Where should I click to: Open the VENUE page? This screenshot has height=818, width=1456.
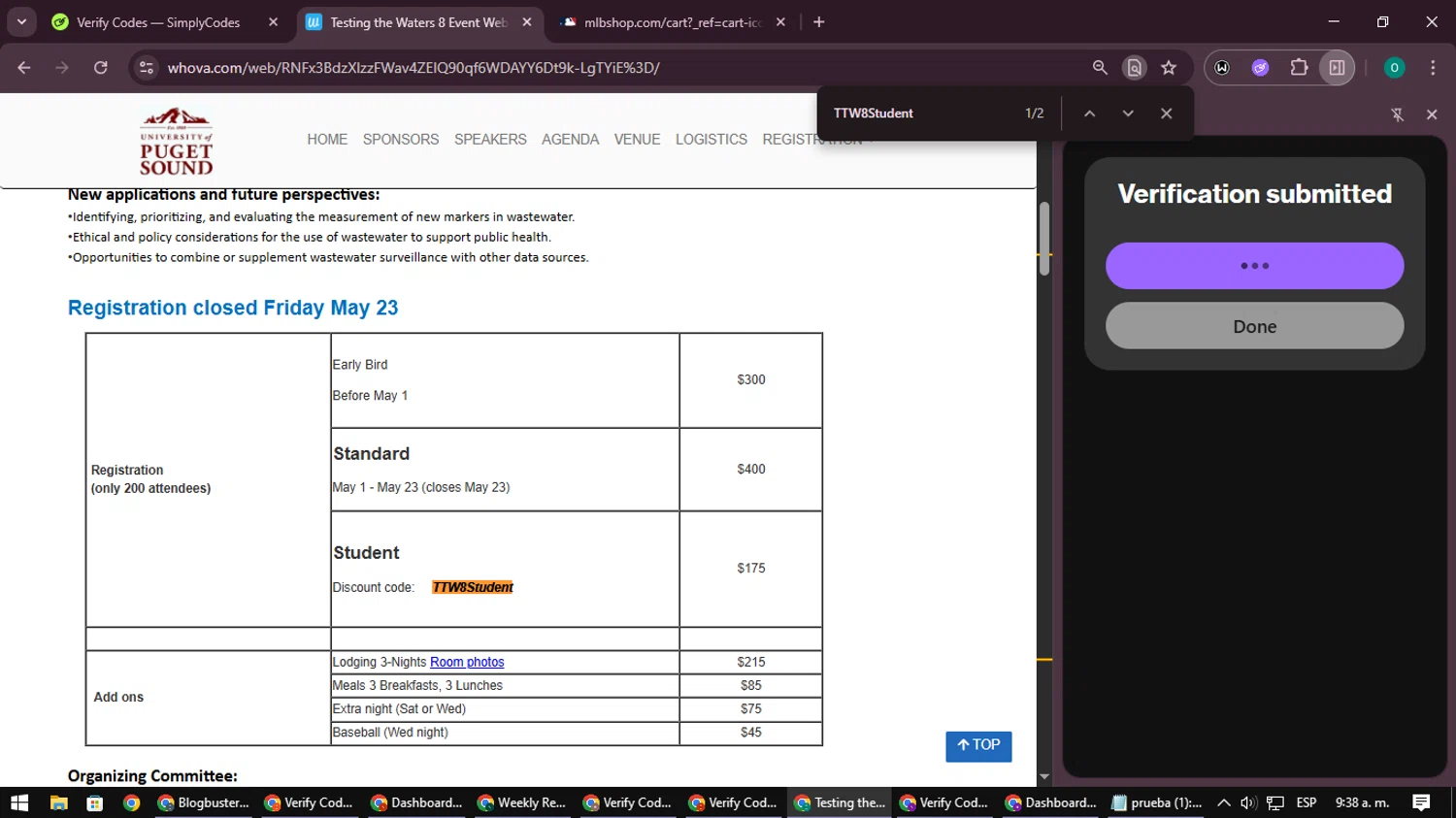[x=637, y=140]
